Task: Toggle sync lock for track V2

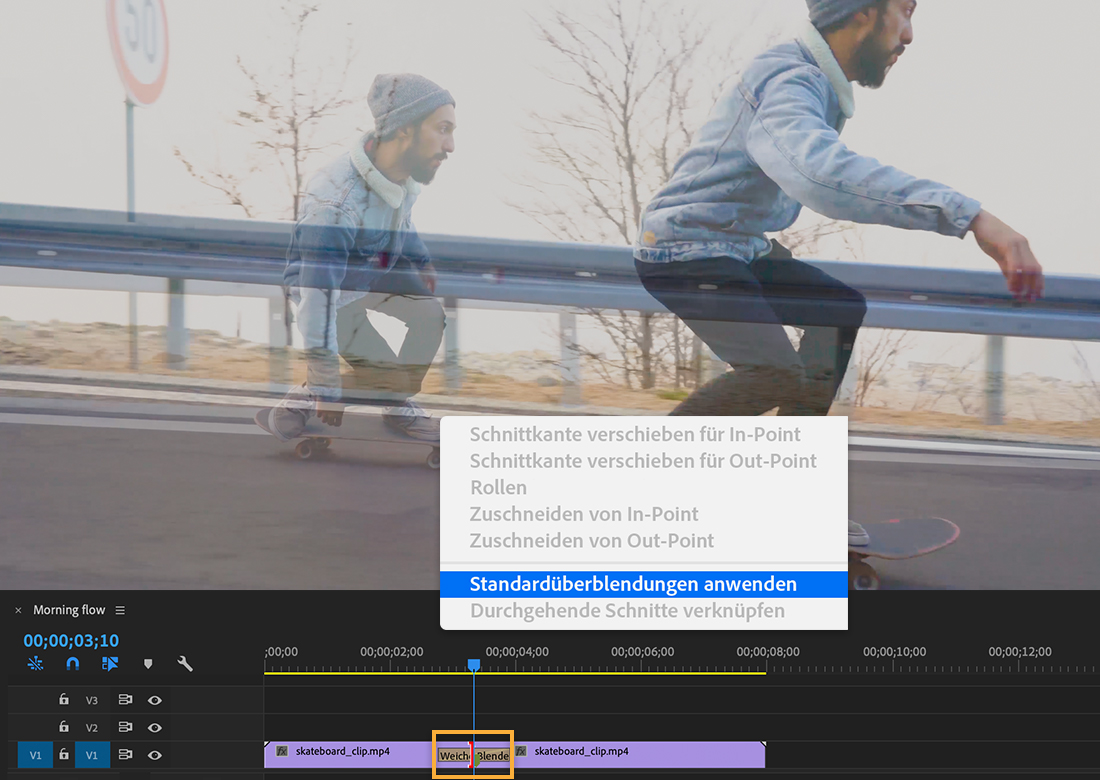Action: click(x=125, y=727)
